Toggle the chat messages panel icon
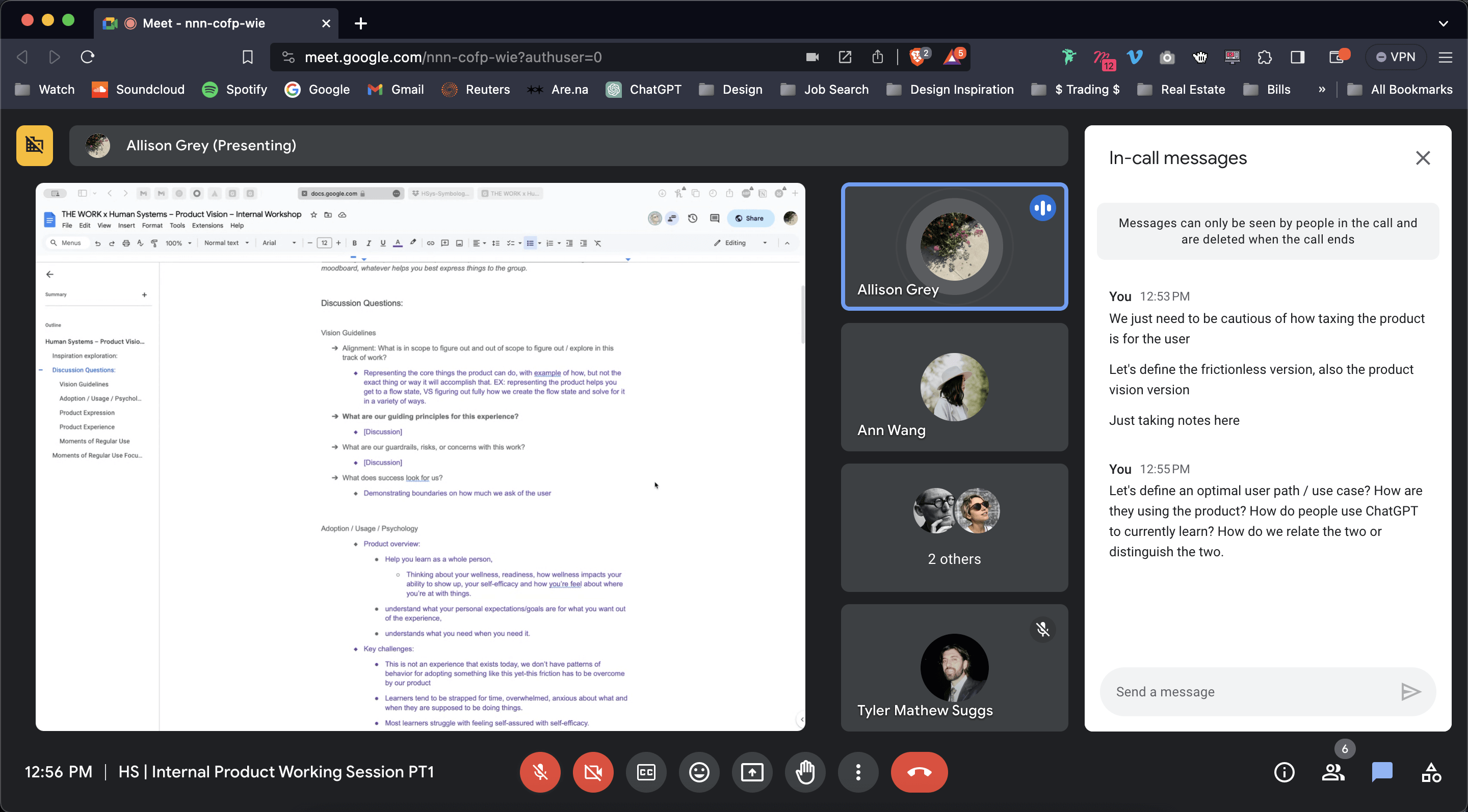 click(x=1382, y=772)
